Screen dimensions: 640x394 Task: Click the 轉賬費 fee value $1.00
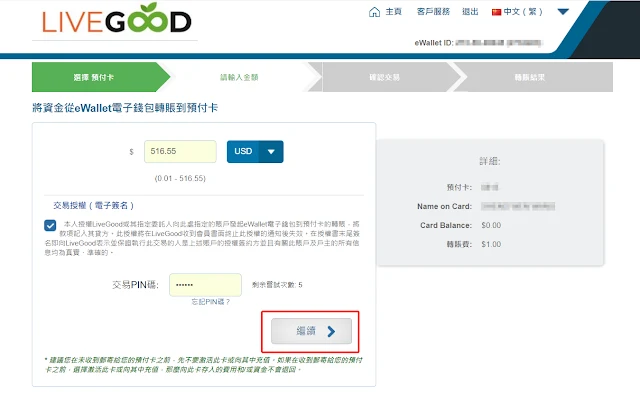point(491,244)
